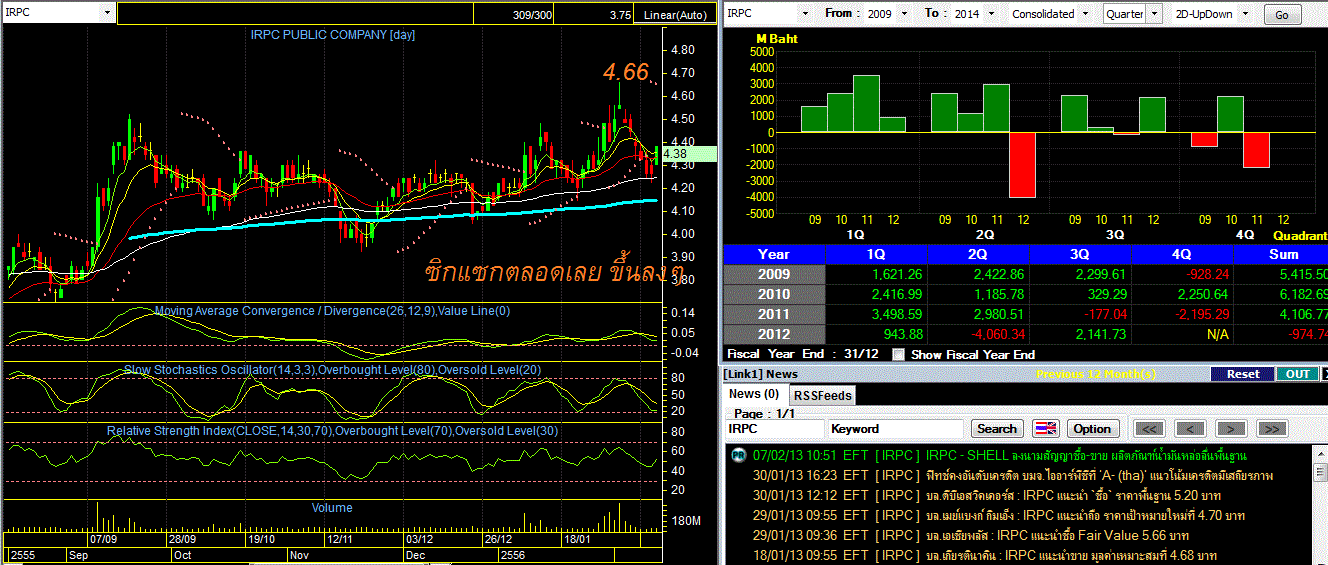1328x565 pixels.
Task: Open the 29/01/13 09:36 Fair Value 5.66 news
Action: point(971,535)
